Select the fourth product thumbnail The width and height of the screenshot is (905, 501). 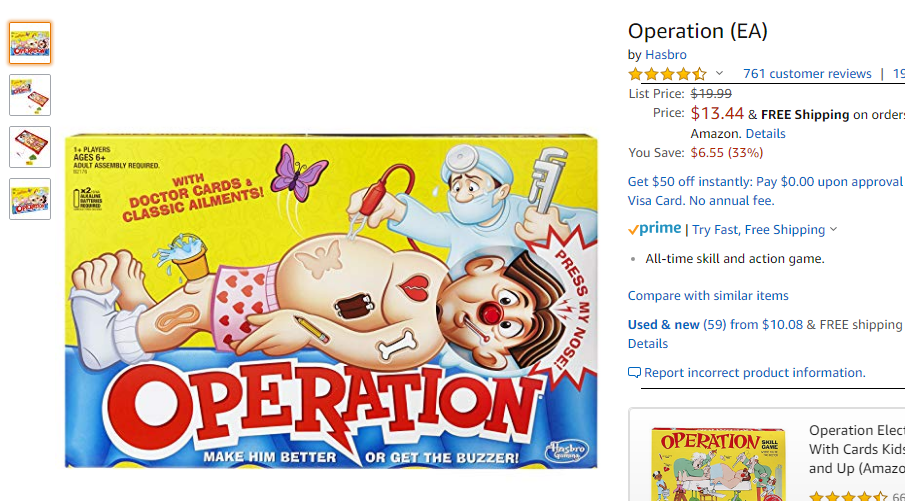point(30,199)
